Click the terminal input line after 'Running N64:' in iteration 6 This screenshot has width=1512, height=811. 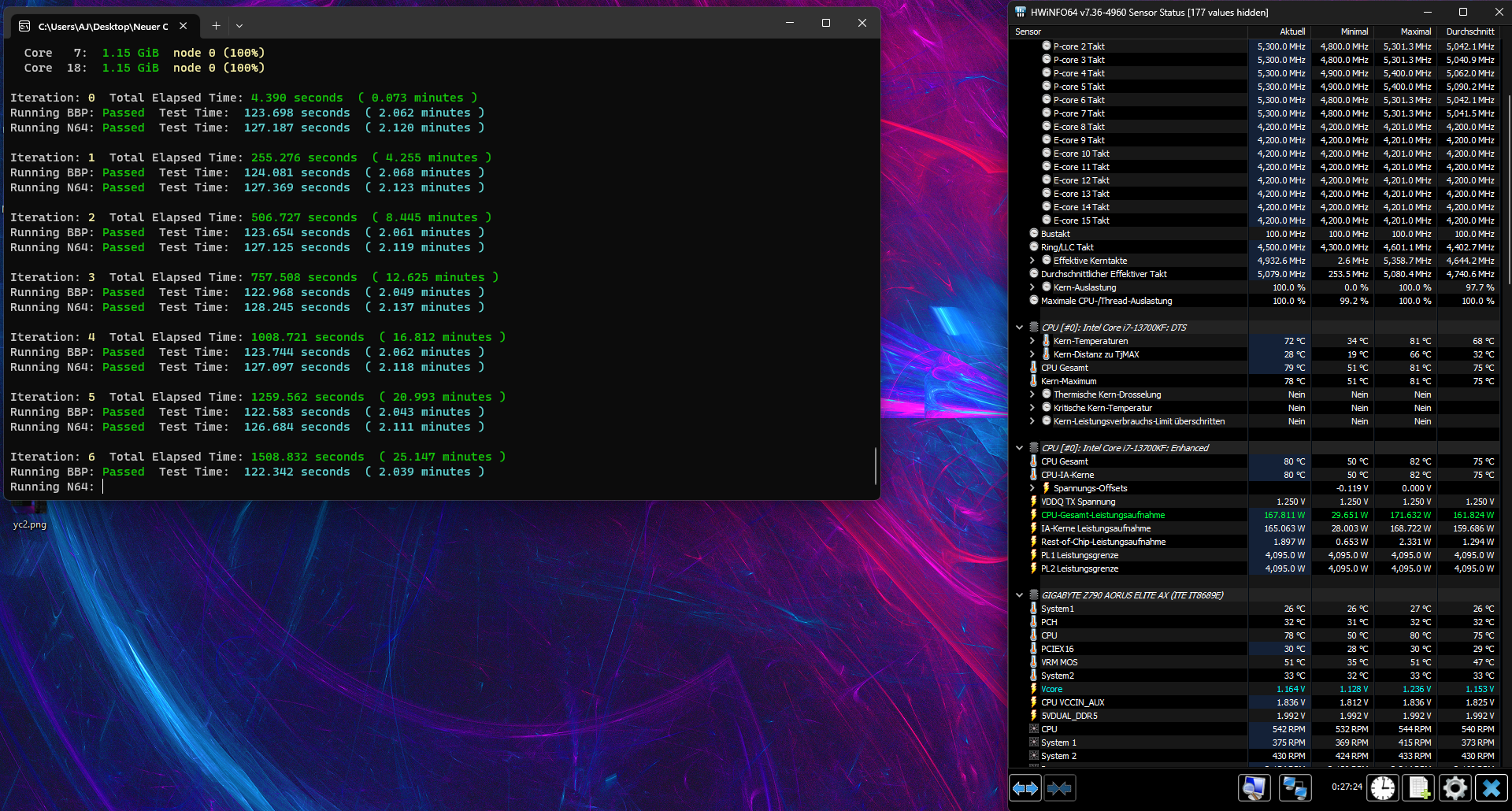click(103, 487)
